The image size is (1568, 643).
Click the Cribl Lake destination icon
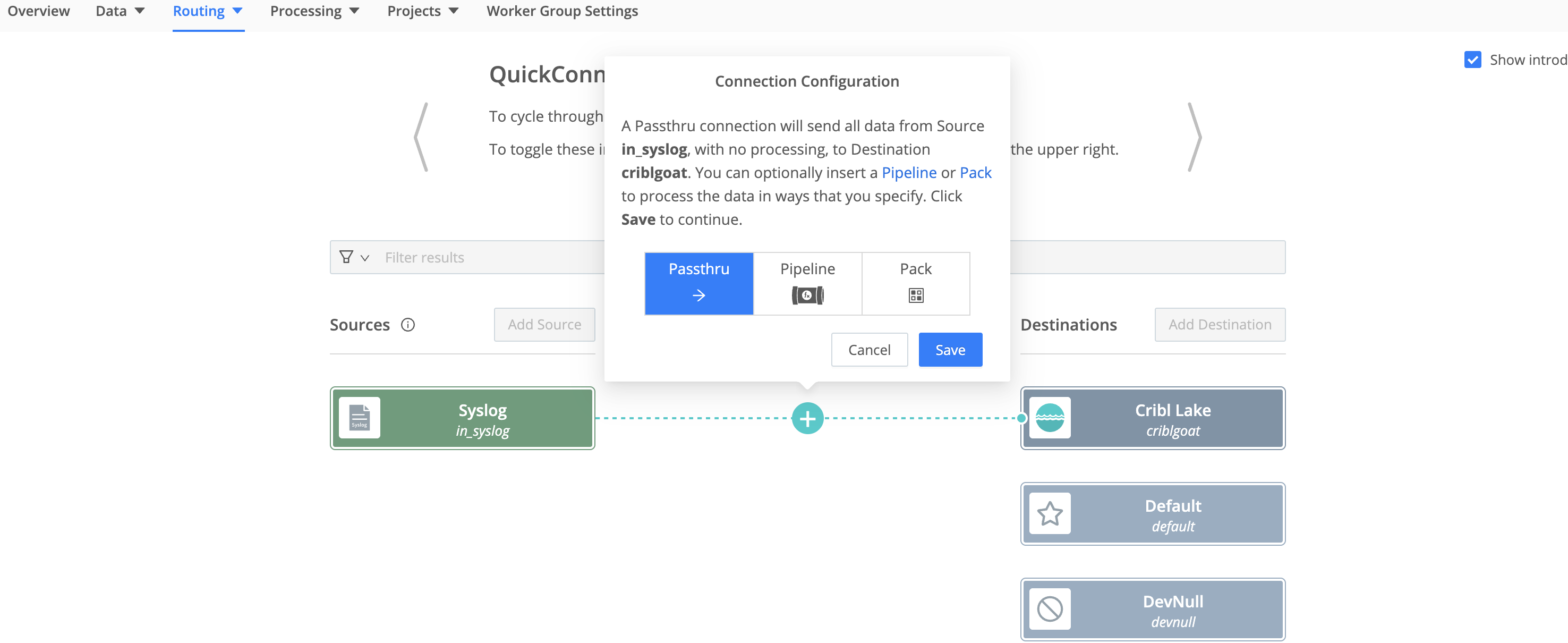point(1050,418)
